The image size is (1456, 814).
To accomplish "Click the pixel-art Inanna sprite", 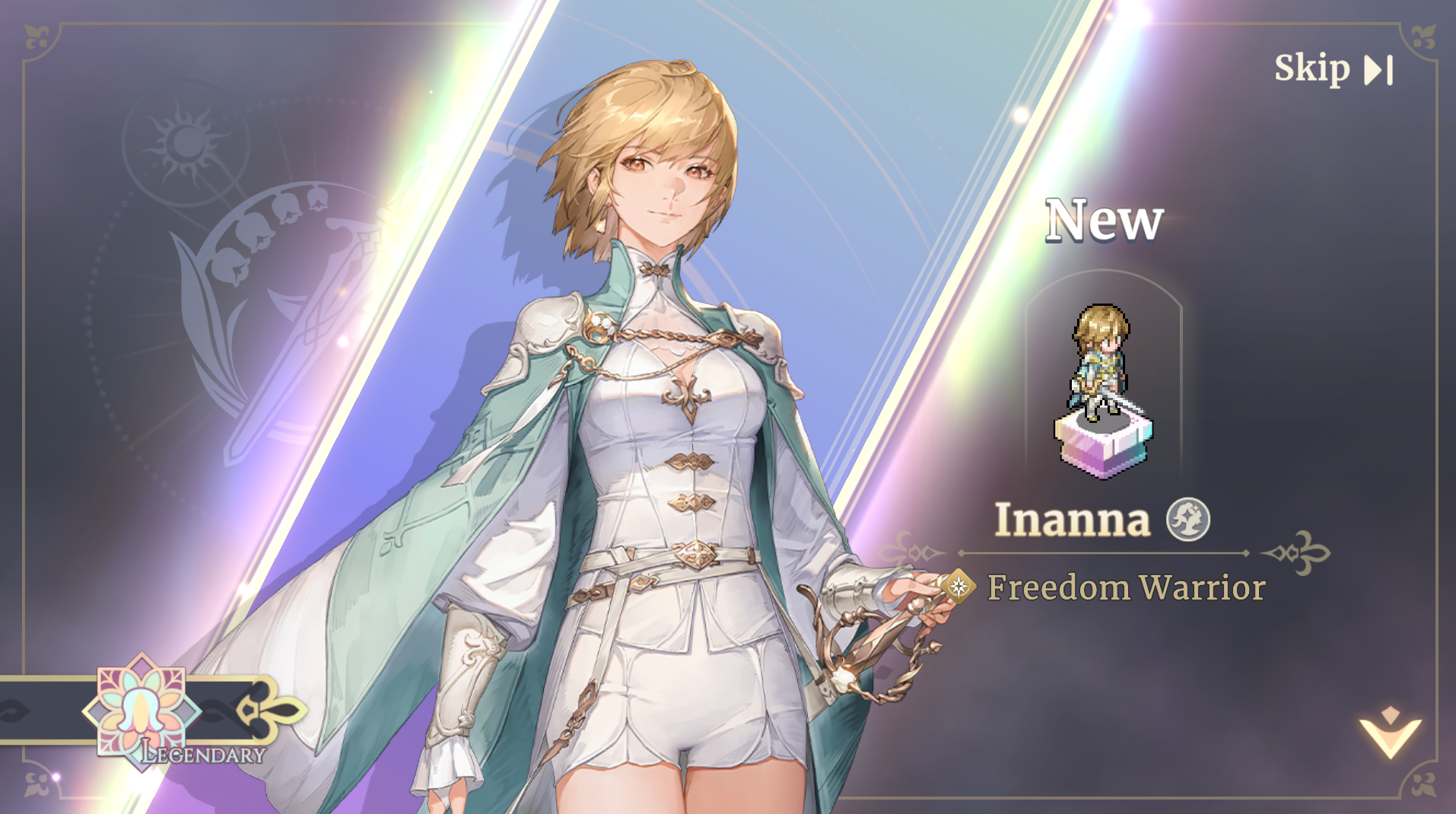I will (x=1103, y=362).
